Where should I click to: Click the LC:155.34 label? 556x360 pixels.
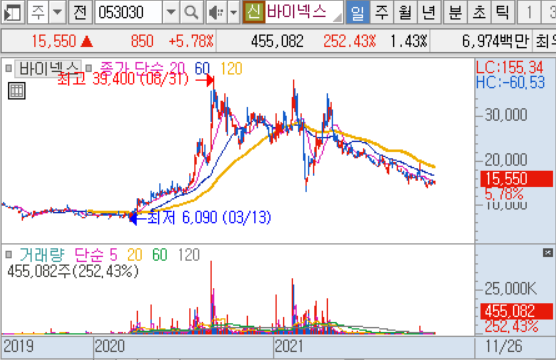[x=510, y=67]
